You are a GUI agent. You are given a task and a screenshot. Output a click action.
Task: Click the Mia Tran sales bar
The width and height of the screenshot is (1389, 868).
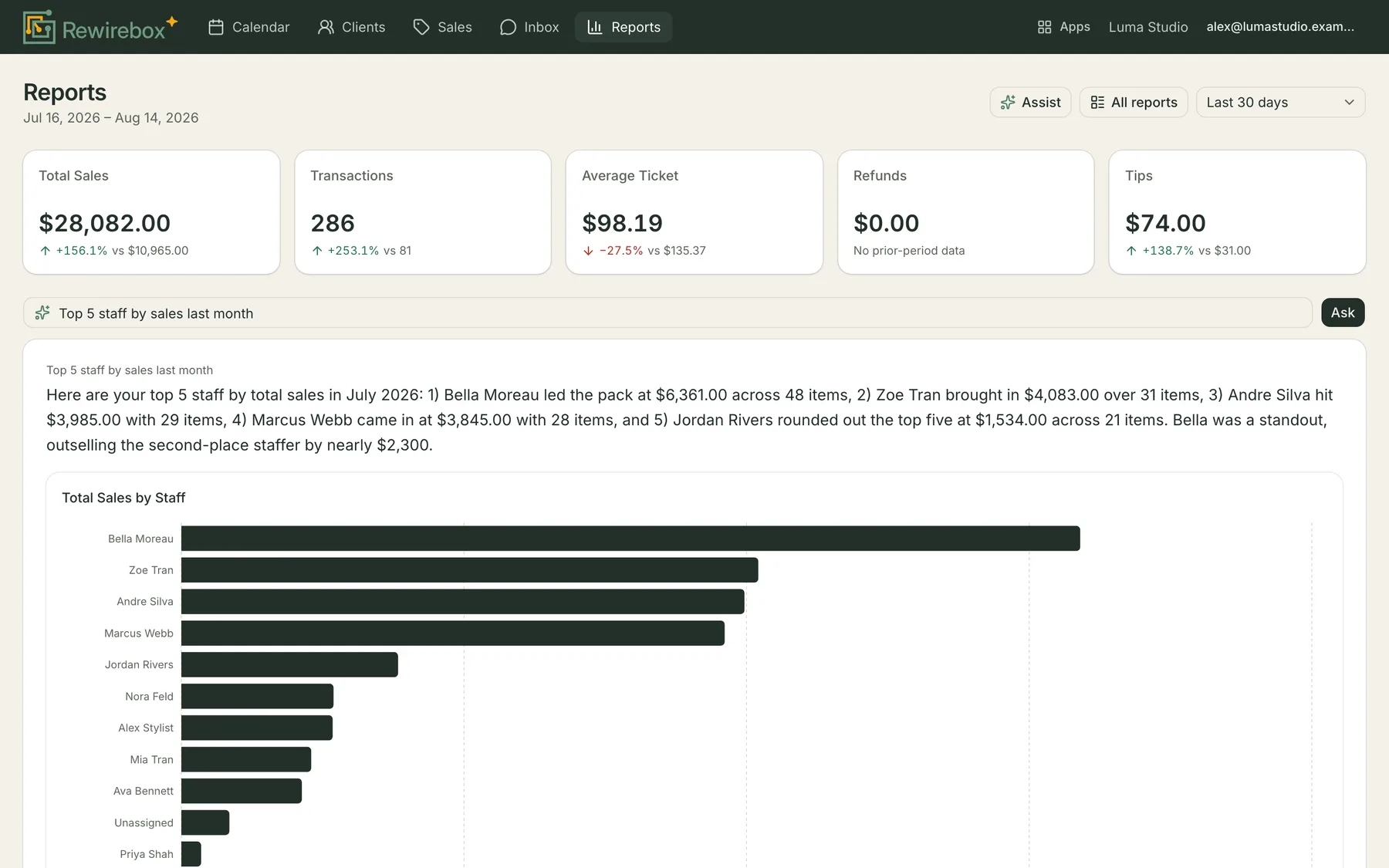coord(246,759)
